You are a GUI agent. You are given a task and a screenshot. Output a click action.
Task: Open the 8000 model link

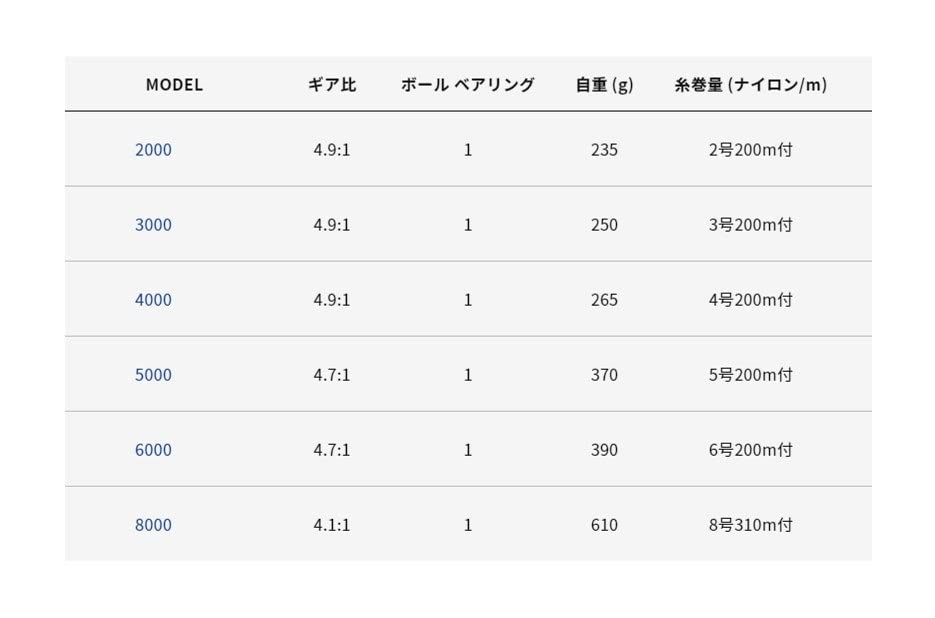tap(153, 525)
